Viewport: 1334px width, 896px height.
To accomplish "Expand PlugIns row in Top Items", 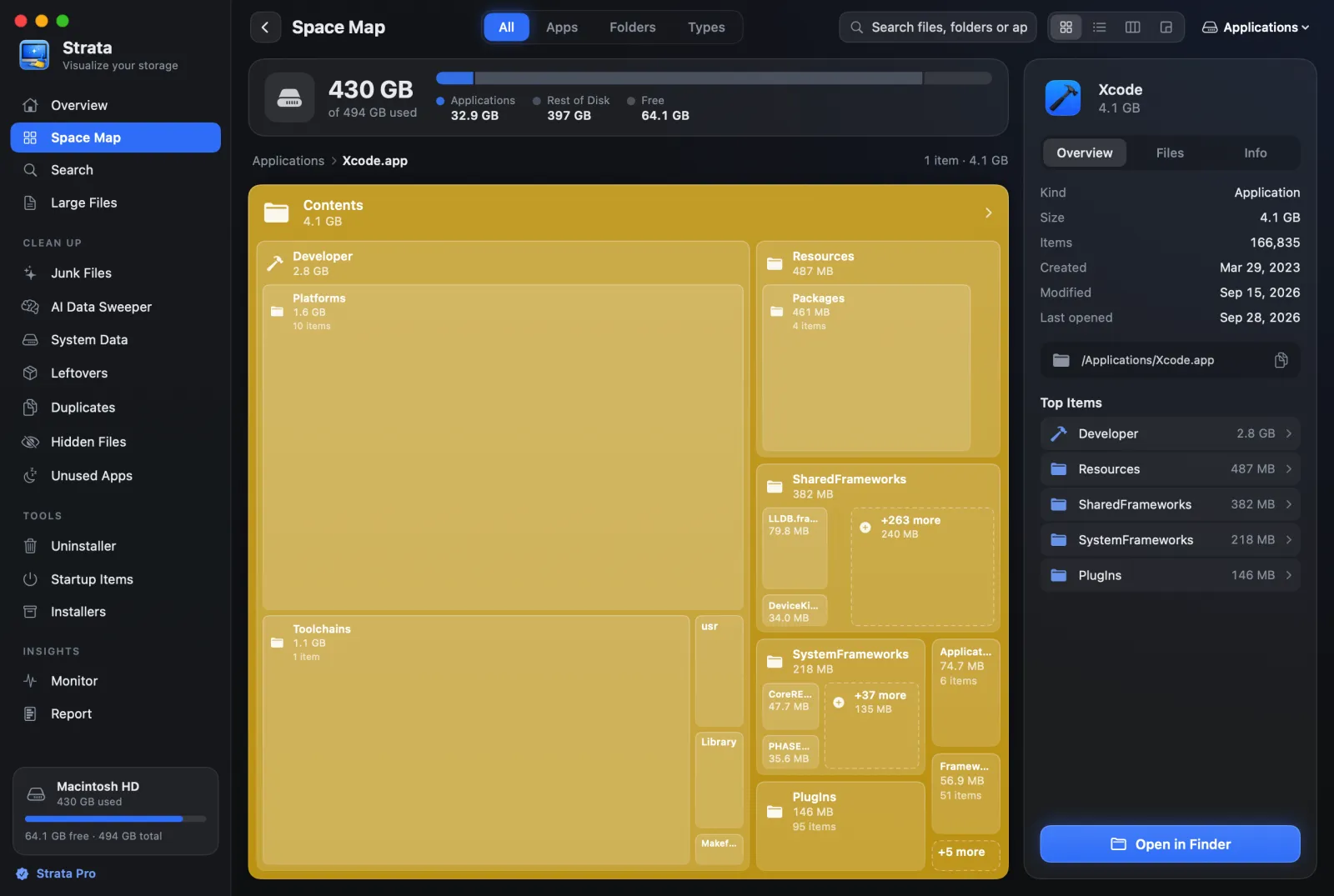I will (1170, 575).
